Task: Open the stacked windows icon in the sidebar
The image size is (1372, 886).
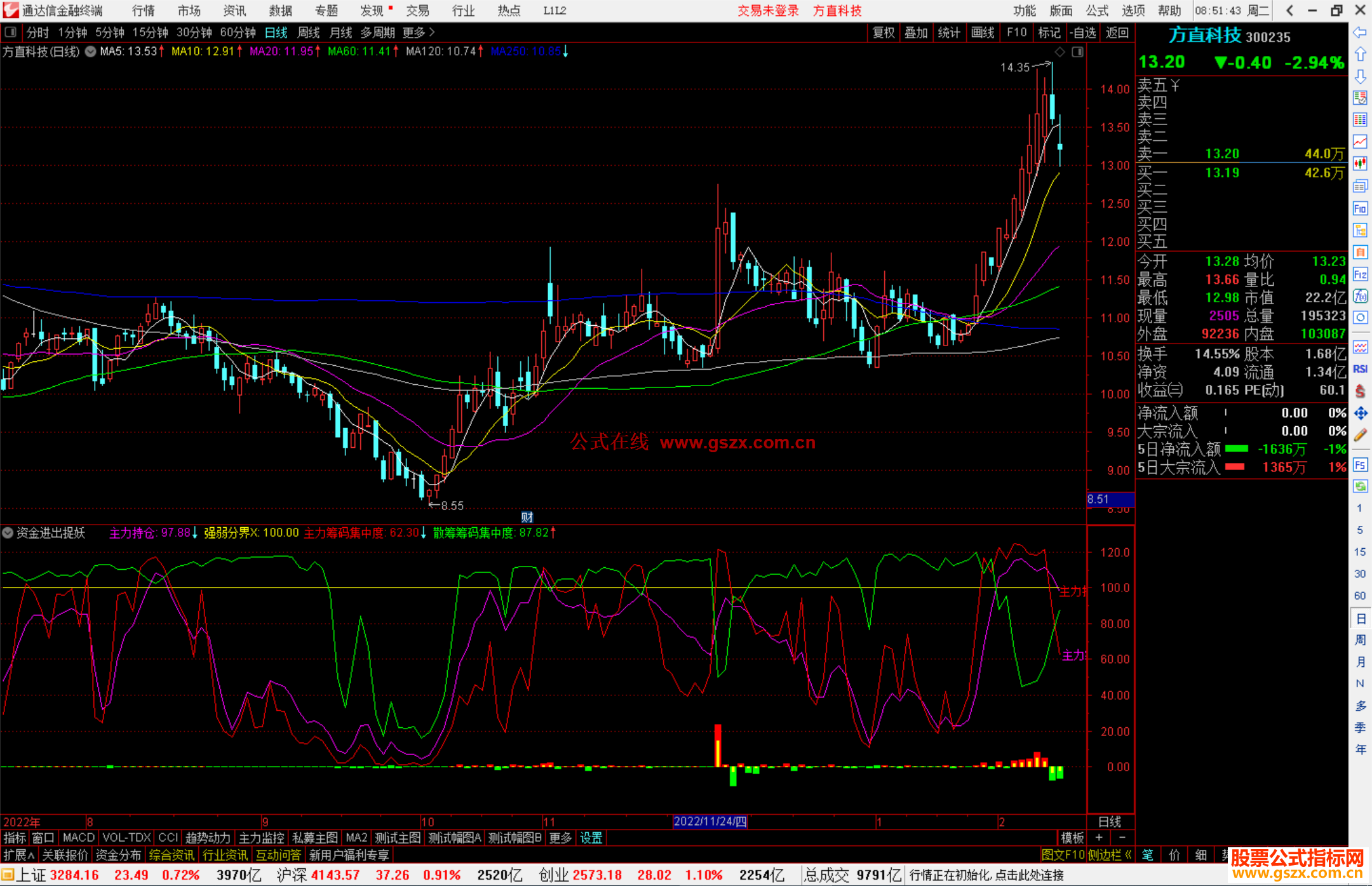Action: [1360, 186]
